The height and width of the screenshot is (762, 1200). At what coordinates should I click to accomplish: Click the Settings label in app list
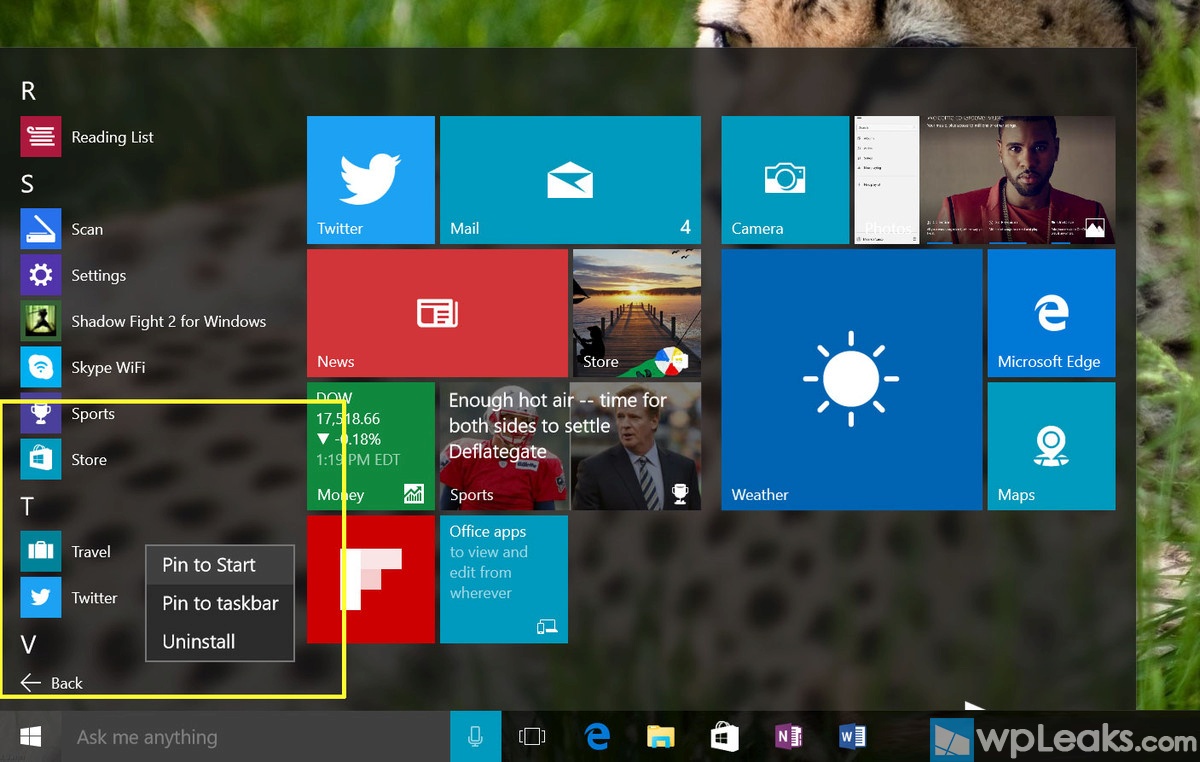point(98,275)
